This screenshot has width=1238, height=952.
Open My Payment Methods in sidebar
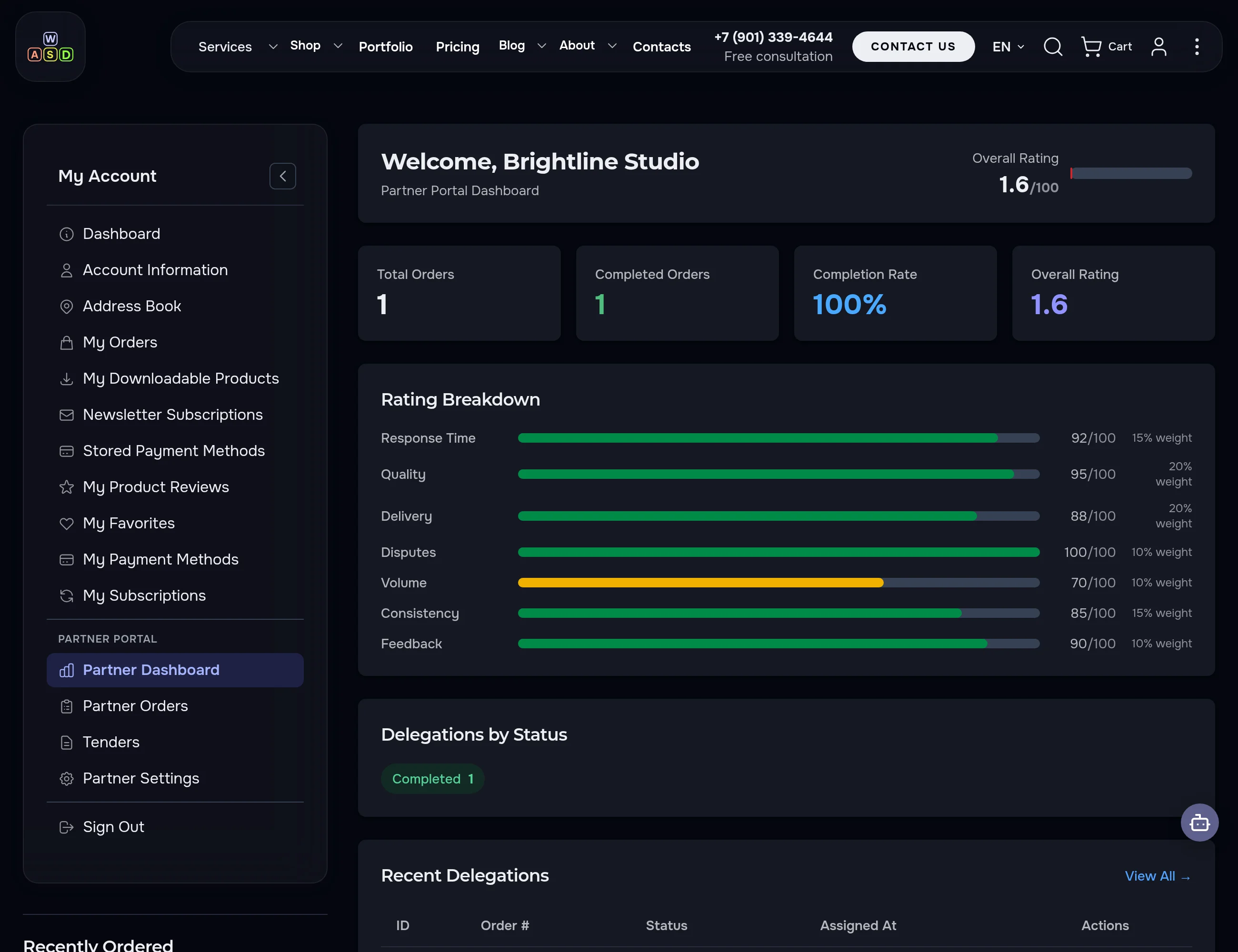(x=175, y=560)
